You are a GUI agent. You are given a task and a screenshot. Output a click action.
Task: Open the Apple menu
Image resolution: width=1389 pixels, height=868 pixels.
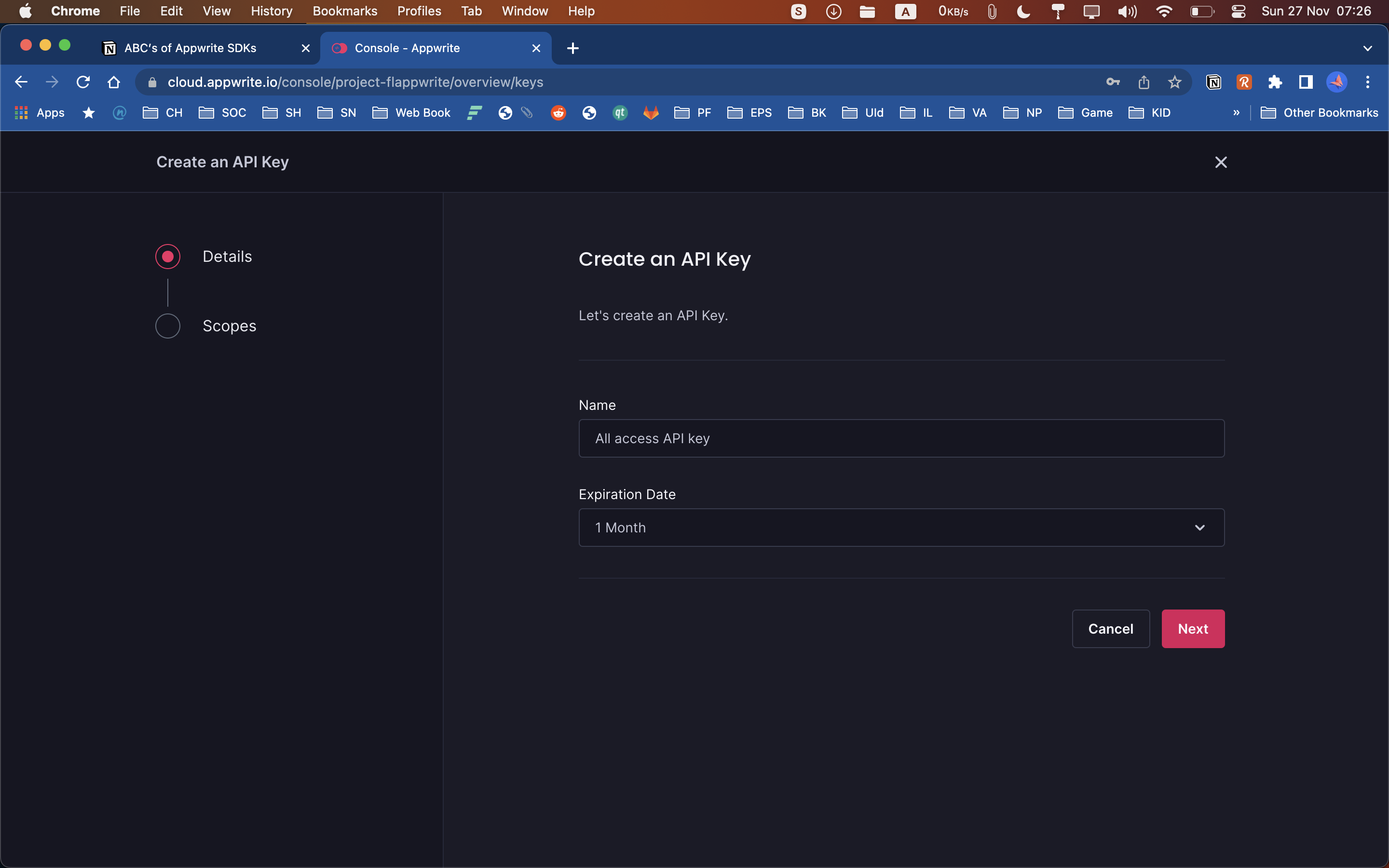[x=25, y=11]
